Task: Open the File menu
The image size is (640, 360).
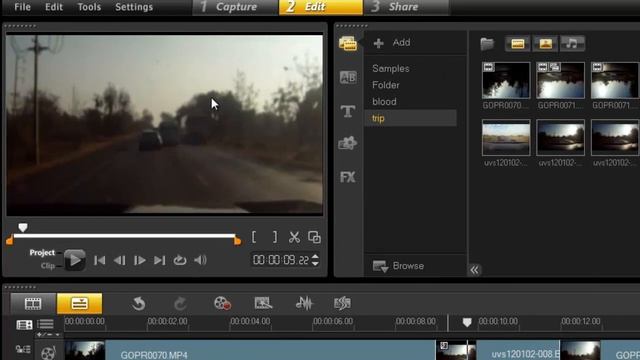Action: coord(22,7)
